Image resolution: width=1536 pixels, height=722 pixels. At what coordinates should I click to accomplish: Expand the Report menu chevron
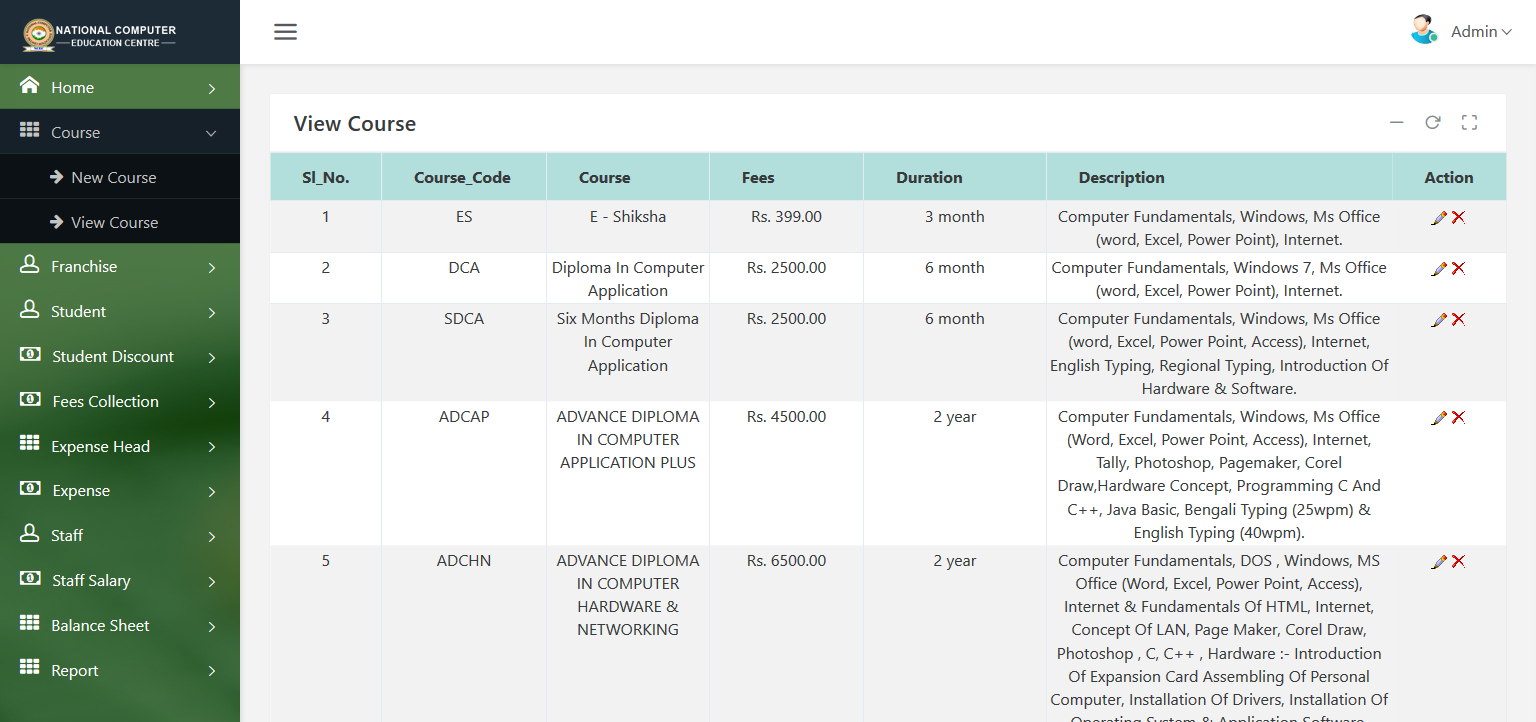pos(211,671)
